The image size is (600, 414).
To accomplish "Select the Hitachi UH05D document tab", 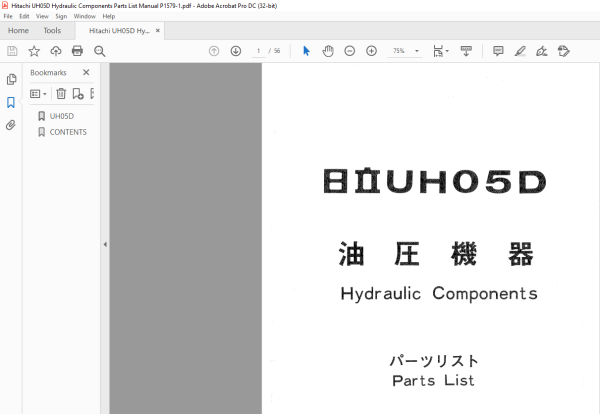I will (x=119, y=31).
